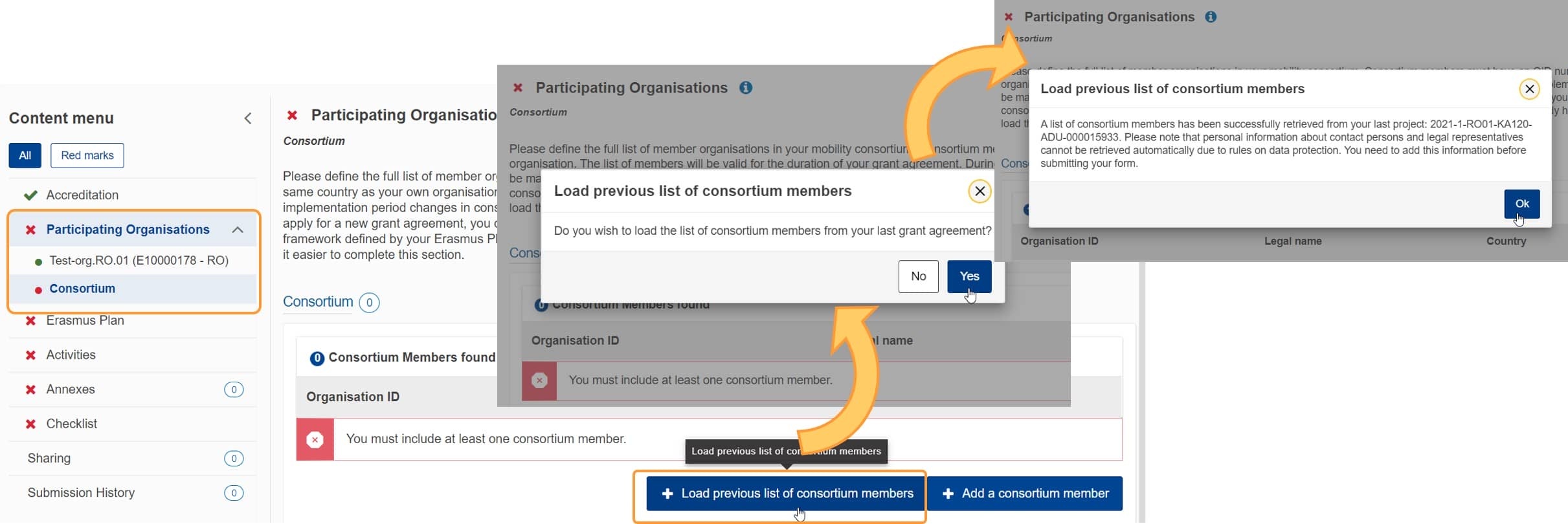
Task: Click No in the confirmation dialog
Action: (x=918, y=276)
